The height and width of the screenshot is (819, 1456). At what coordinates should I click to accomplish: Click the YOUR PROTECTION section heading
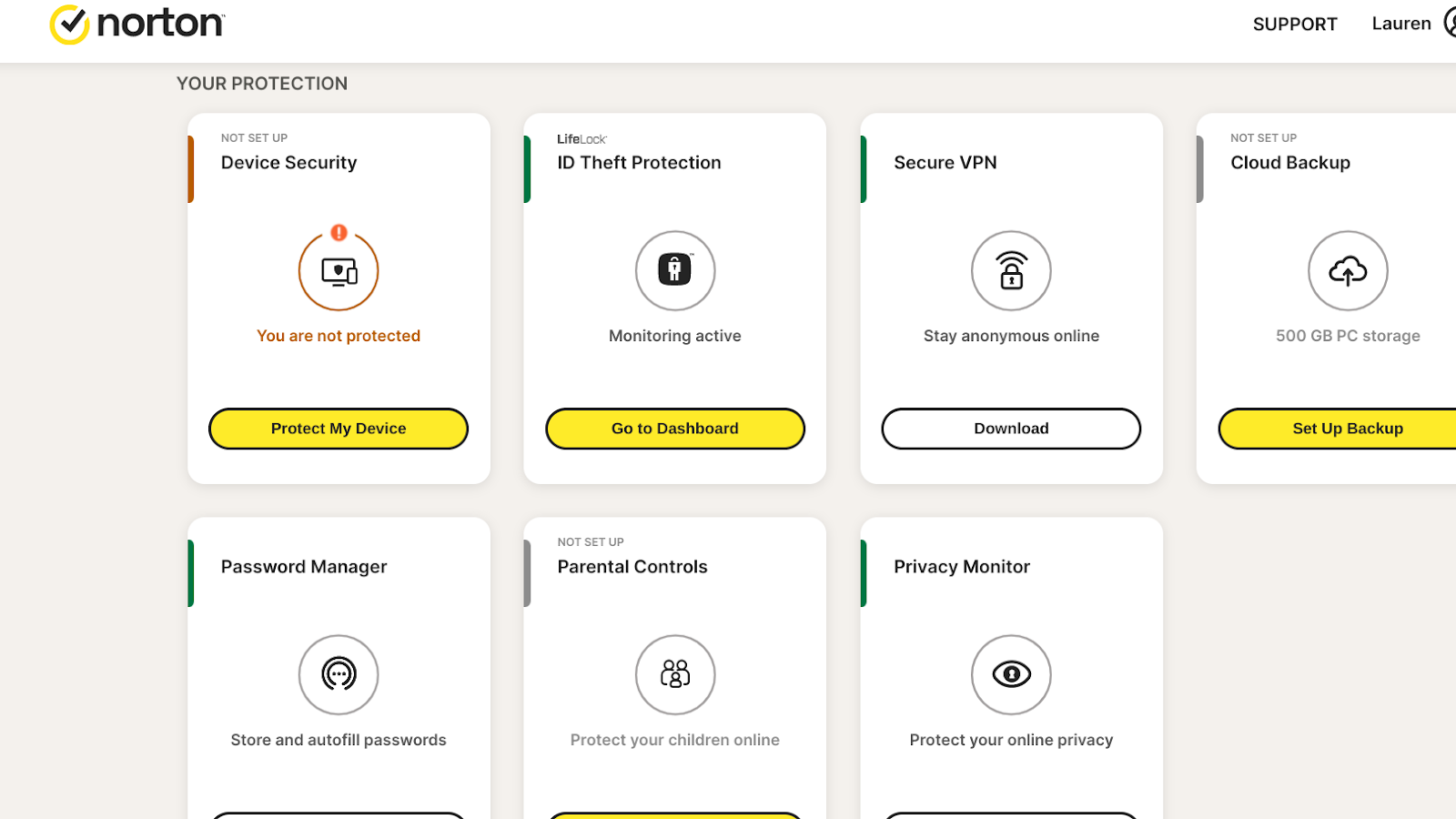262,84
